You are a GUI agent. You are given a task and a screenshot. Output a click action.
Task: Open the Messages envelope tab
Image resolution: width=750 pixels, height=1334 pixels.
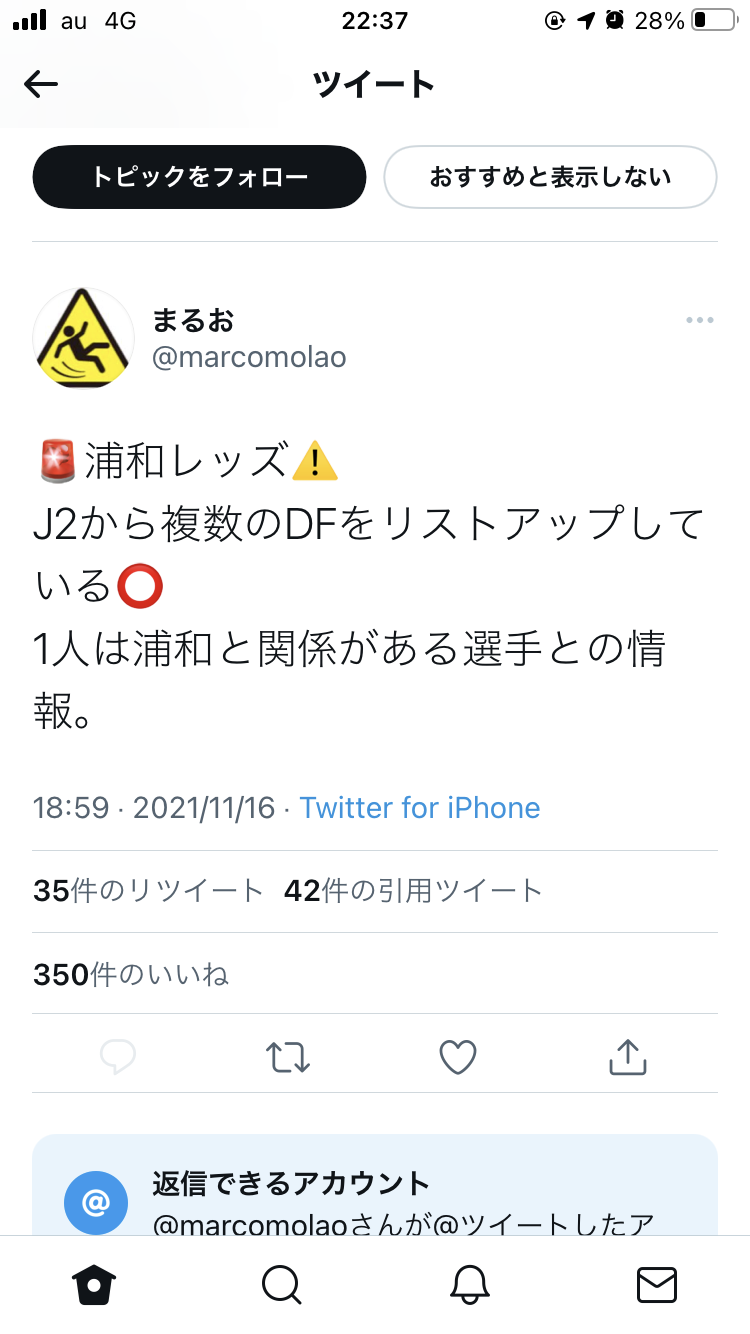(x=657, y=1284)
